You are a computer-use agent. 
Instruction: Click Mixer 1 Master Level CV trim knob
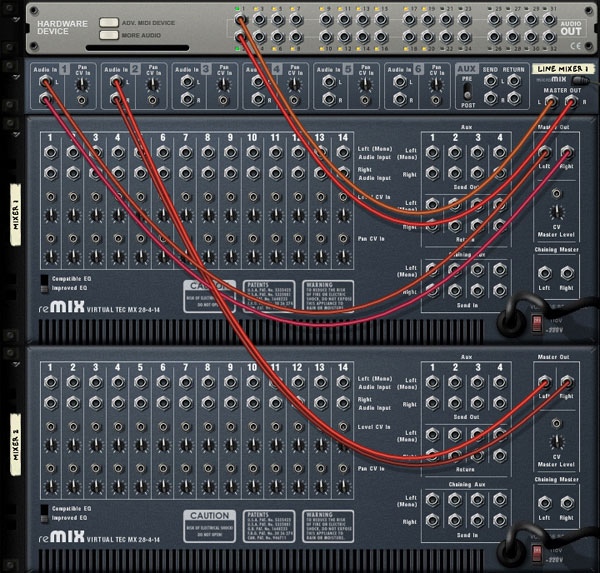click(x=556, y=211)
